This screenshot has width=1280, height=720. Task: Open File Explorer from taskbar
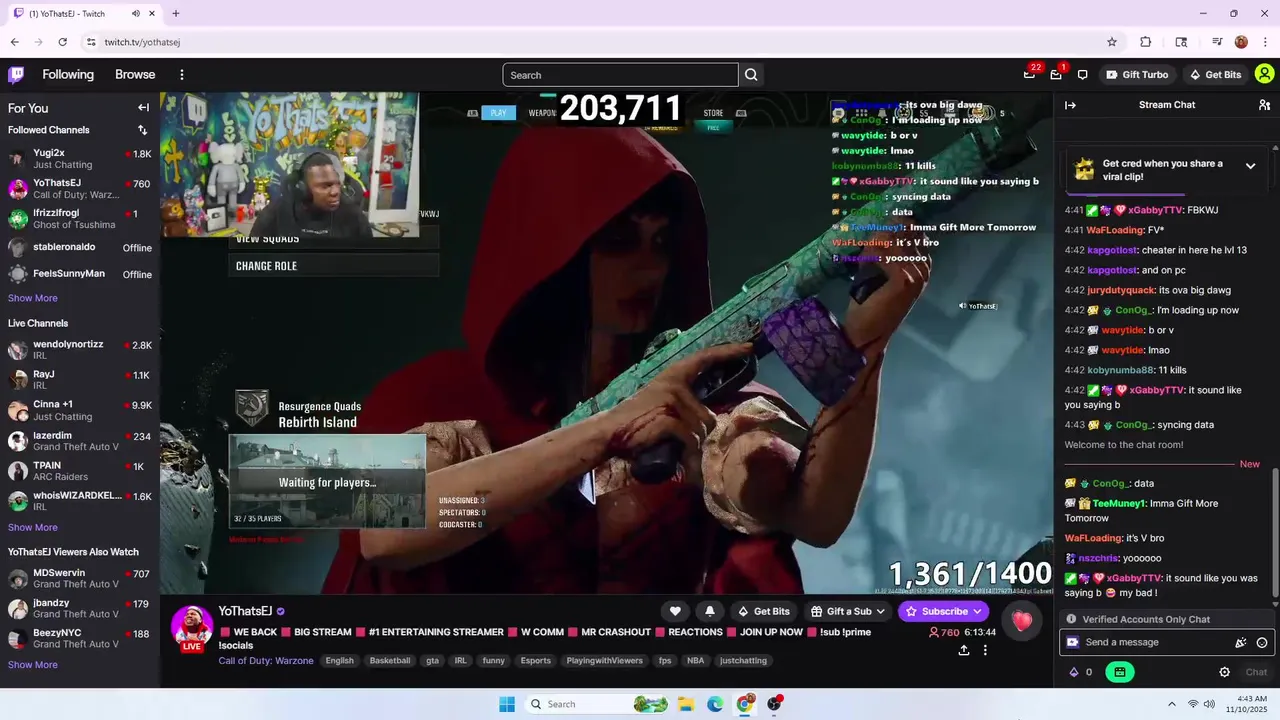[686, 704]
